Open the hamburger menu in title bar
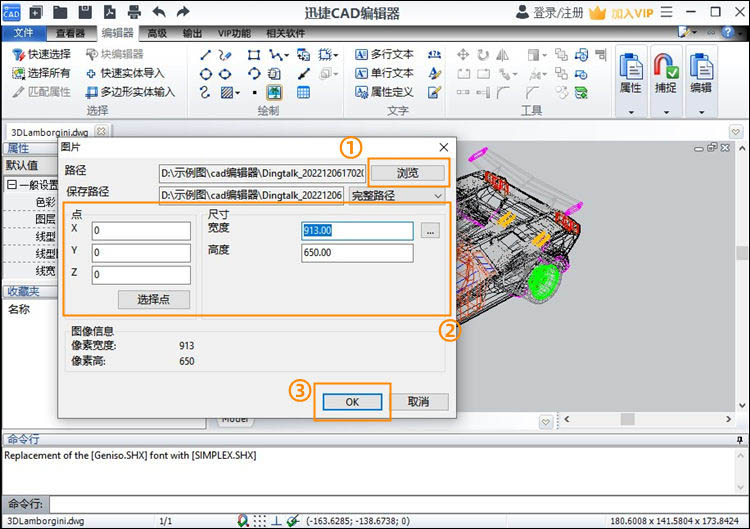 click(x=666, y=12)
